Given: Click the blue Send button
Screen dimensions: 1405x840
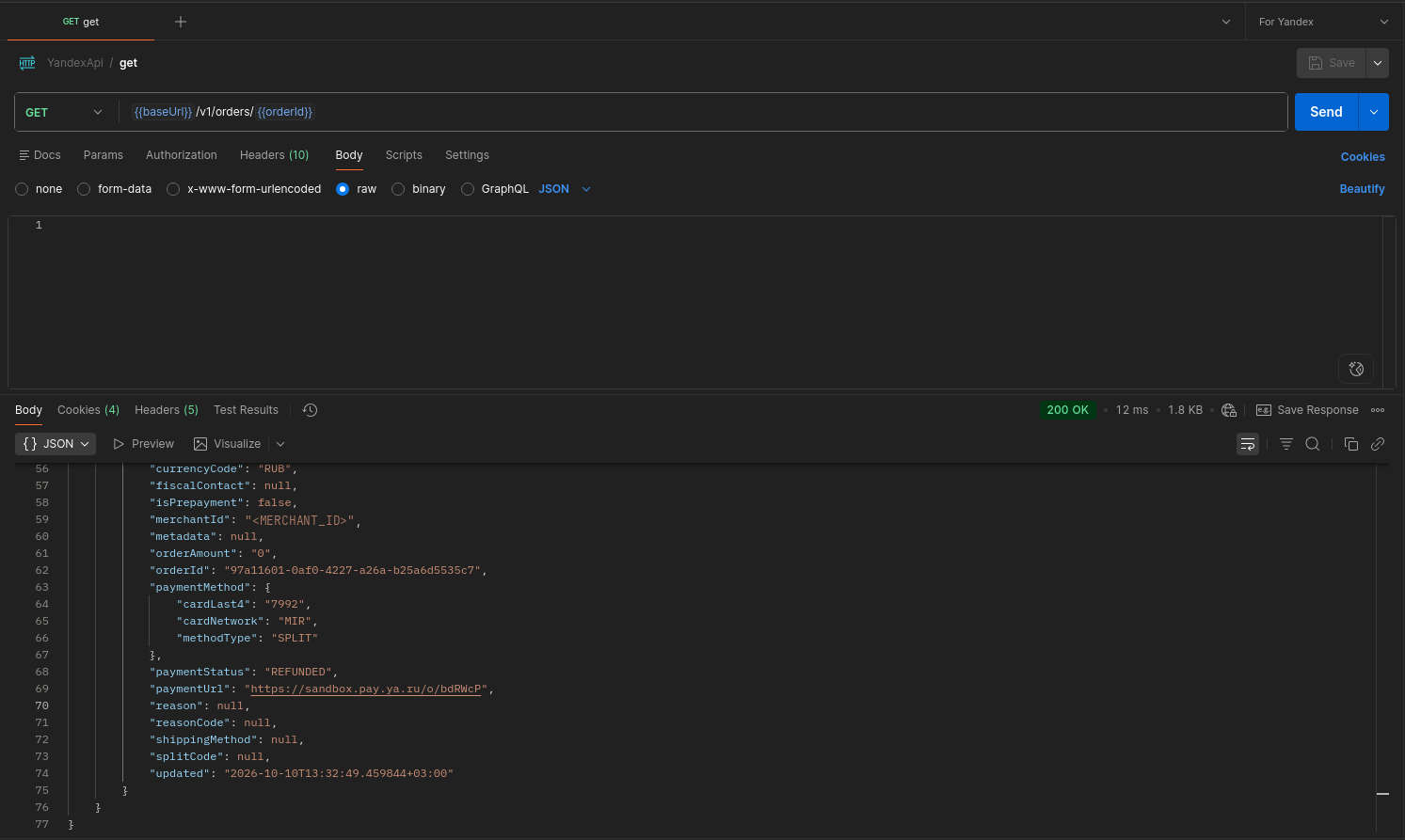Looking at the screenshot, I should (1326, 112).
